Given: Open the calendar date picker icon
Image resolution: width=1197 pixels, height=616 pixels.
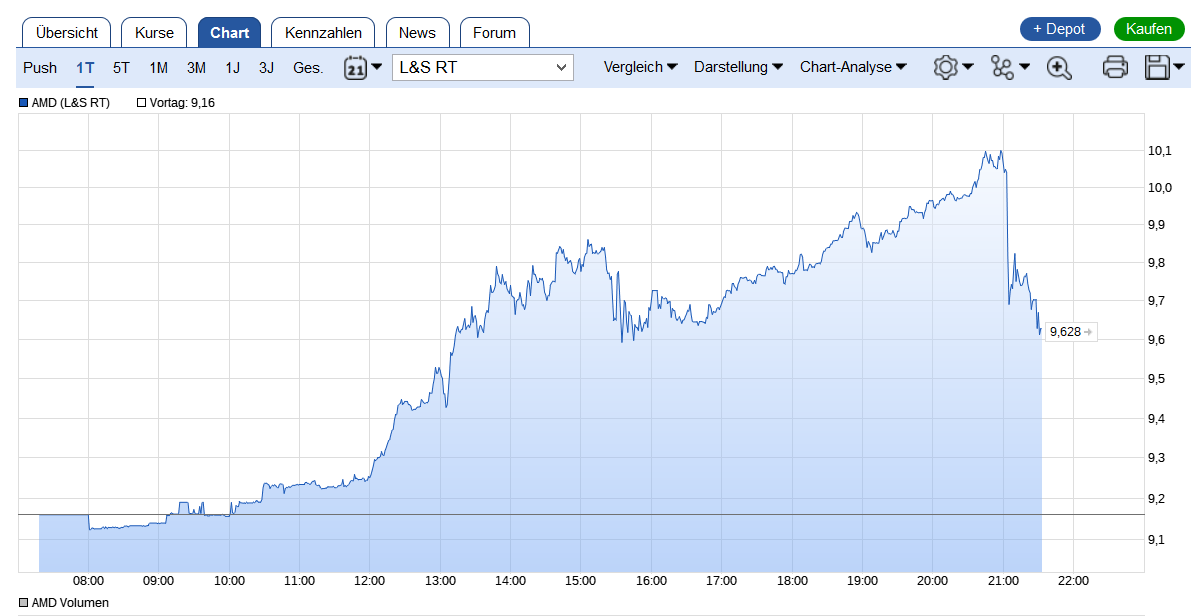Looking at the screenshot, I should click(356, 67).
